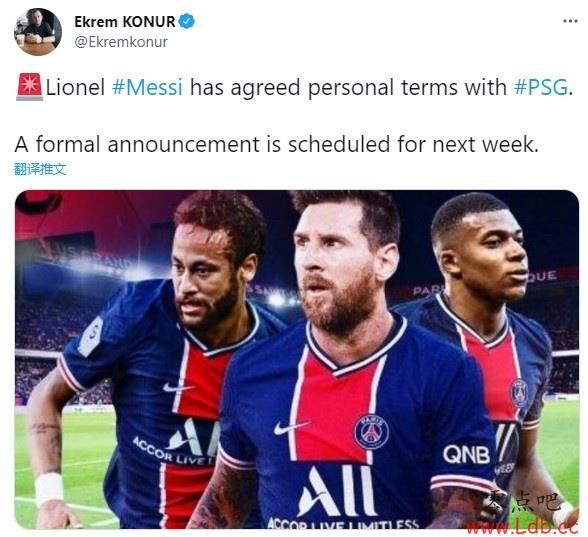Image resolution: width=588 pixels, height=537 pixels.
Task: Click the PSG crest on center jersey
Action: pyautogui.click(x=371, y=432)
